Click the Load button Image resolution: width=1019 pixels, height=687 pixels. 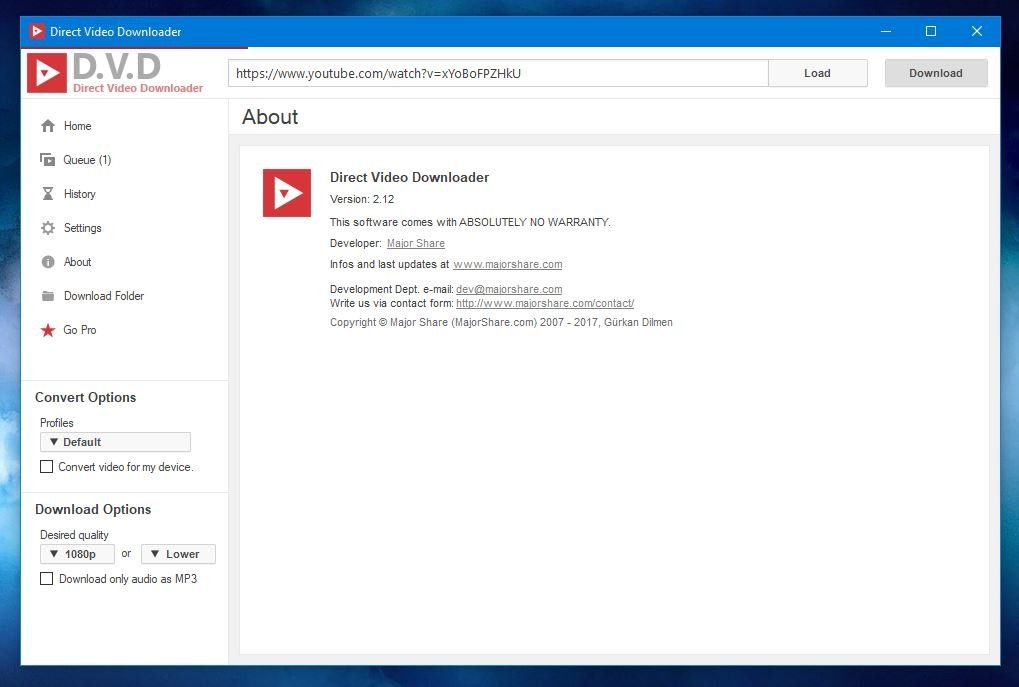click(818, 73)
